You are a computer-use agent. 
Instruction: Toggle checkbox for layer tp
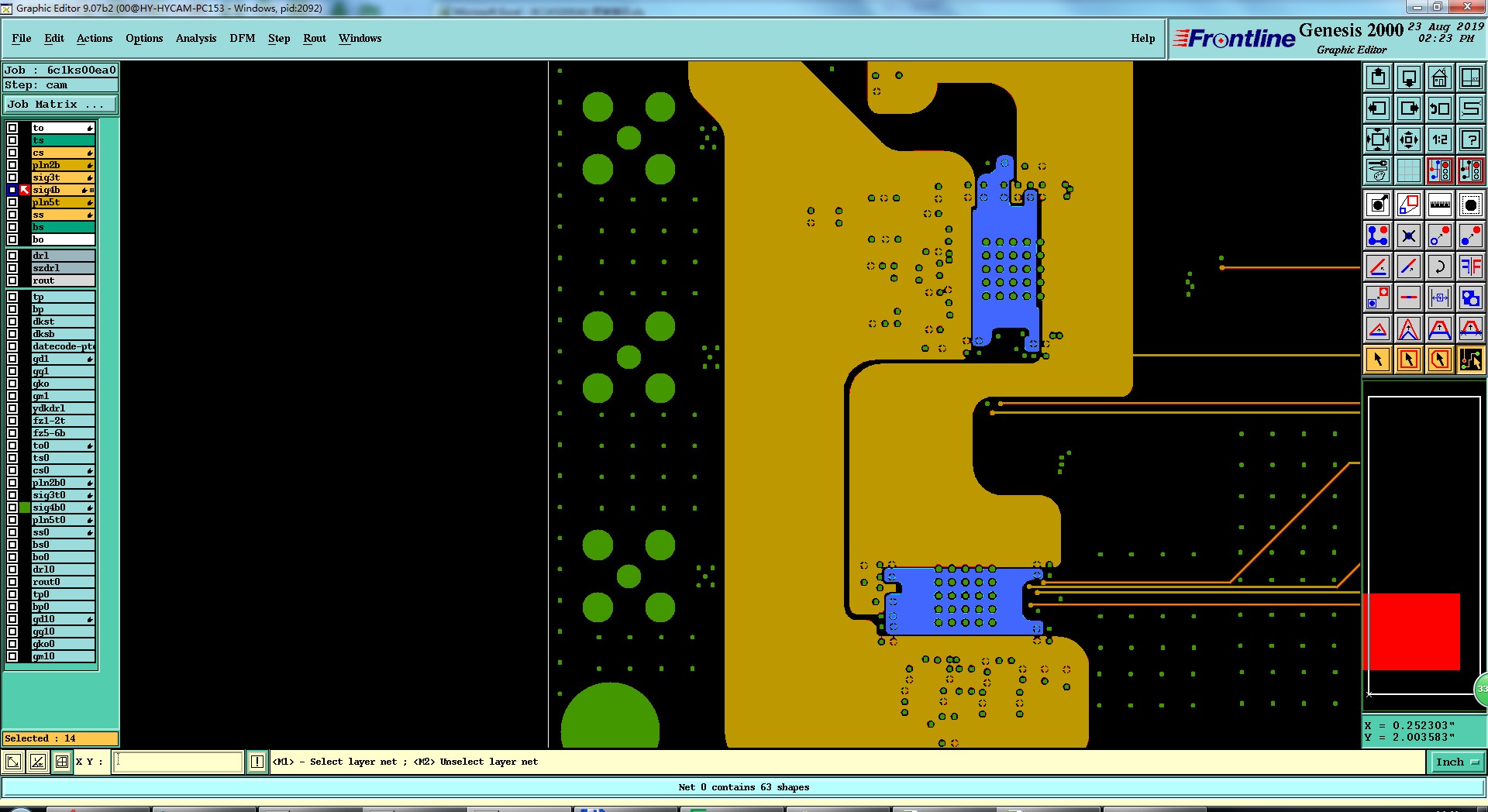click(12, 297)
